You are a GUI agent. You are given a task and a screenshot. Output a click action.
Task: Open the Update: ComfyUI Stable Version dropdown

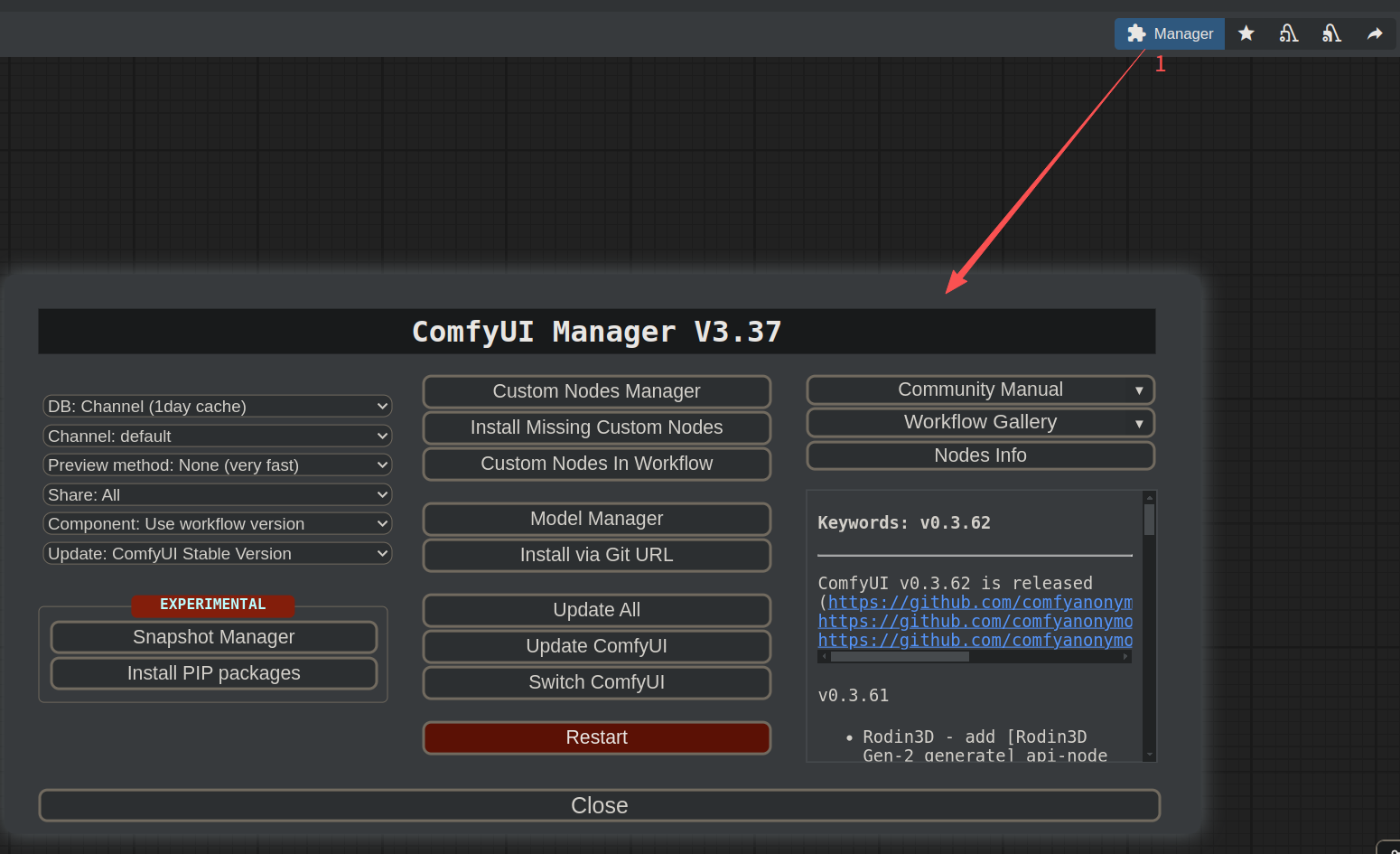click(218, 554)
